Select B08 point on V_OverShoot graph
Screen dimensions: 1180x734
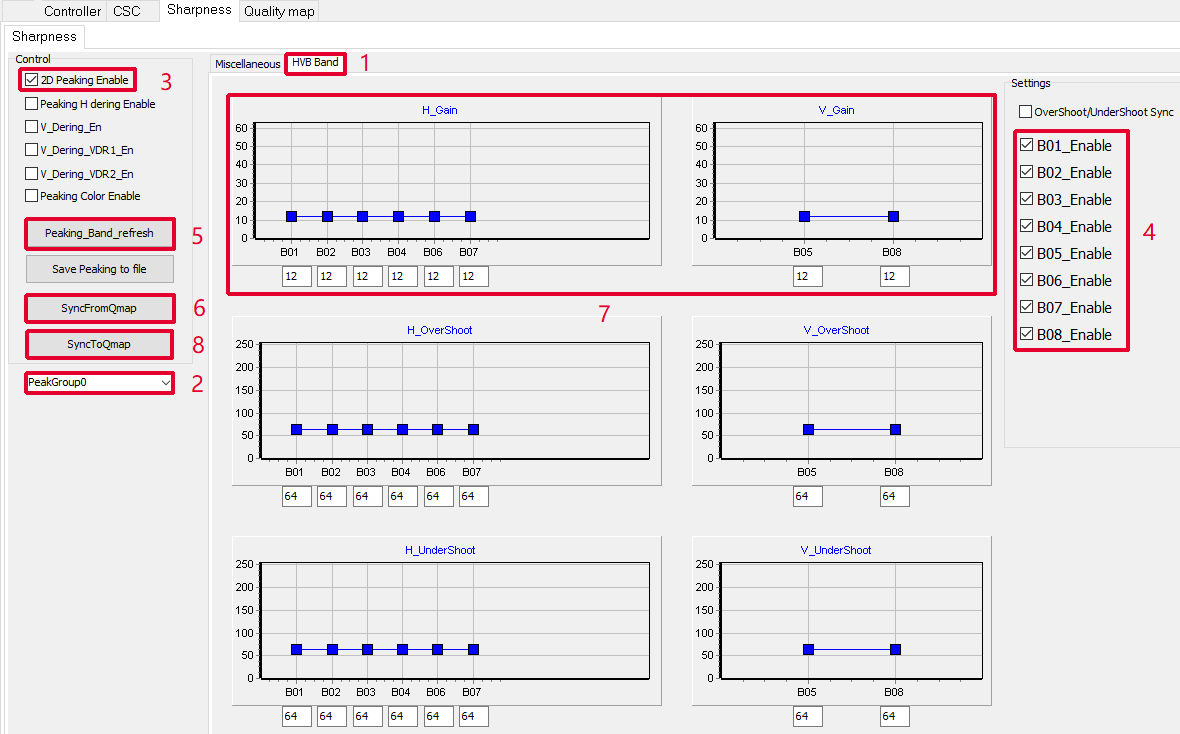click(895, 430)
